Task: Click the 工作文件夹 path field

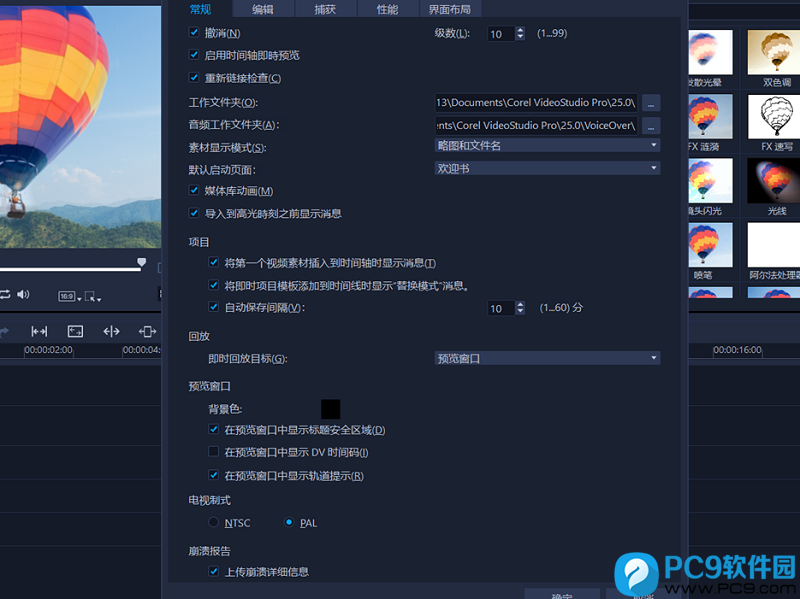Action: point(536,103)
